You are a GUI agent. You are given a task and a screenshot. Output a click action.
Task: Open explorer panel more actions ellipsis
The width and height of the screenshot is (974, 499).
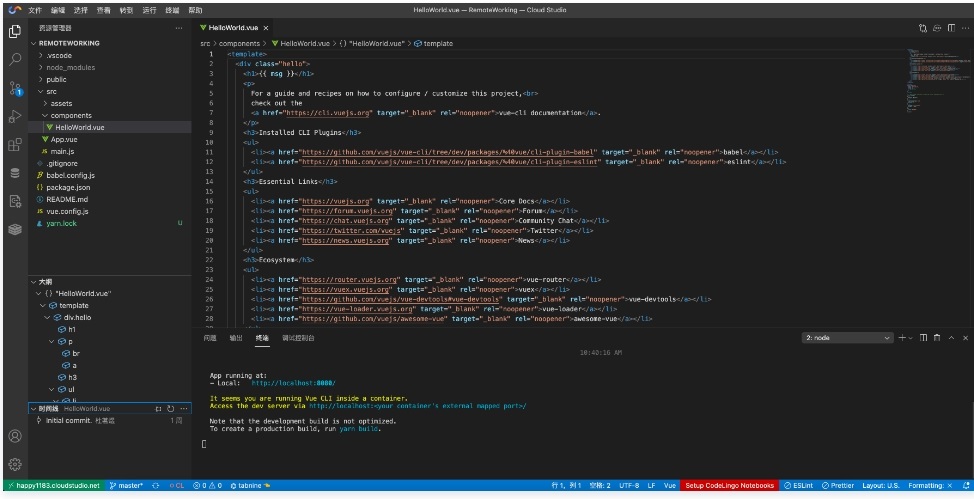(179, 28)
